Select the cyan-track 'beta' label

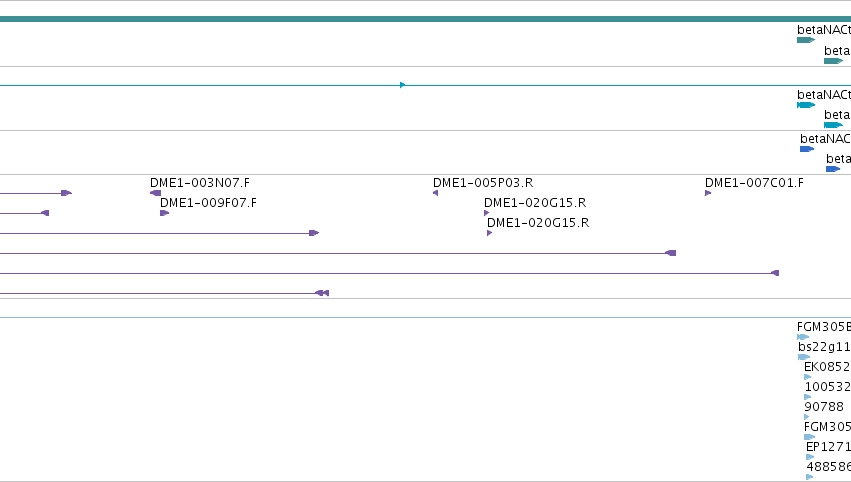[x=837, y=115]
